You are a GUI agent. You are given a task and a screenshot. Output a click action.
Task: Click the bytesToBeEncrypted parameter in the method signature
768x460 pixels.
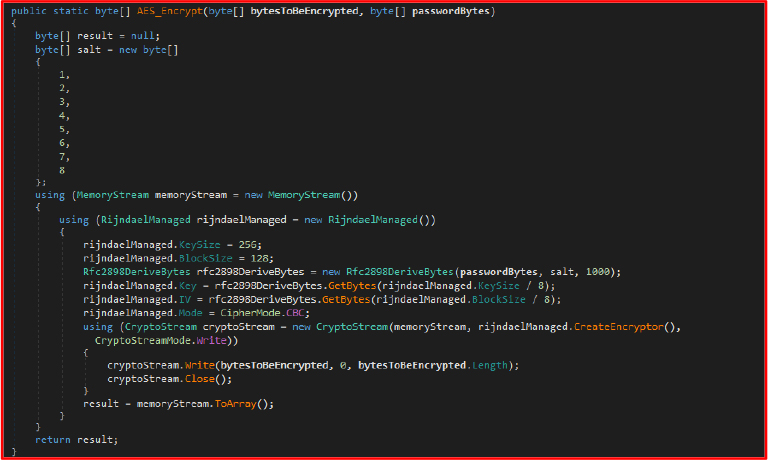[304, 11]
